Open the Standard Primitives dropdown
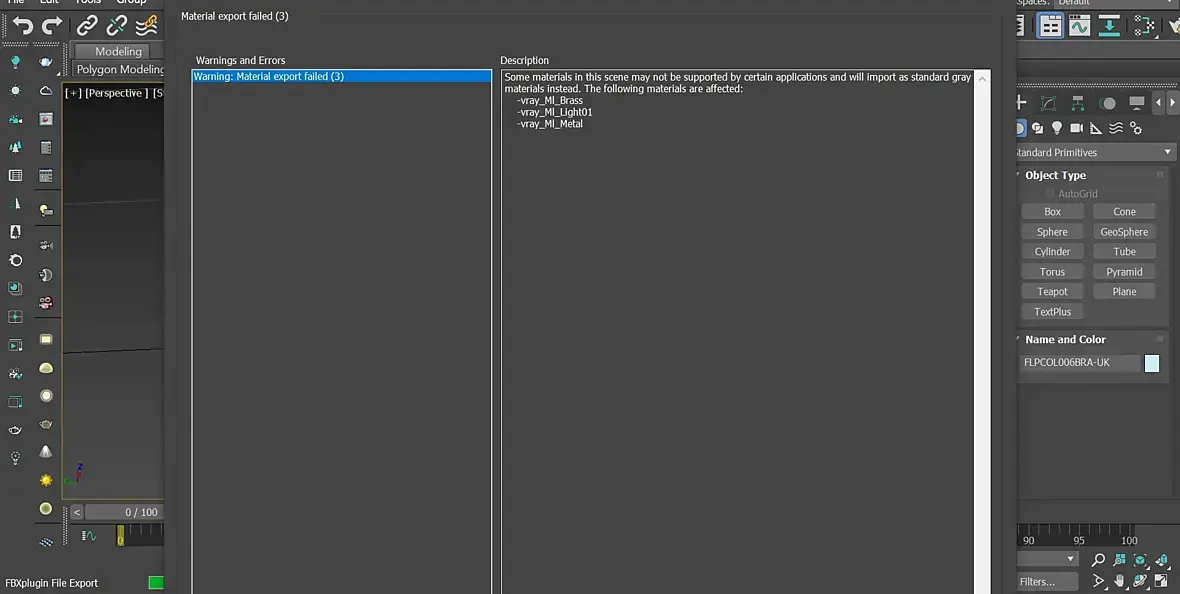The width and height of the screenshot is (1180, 594). click(x=1093, y=152)
